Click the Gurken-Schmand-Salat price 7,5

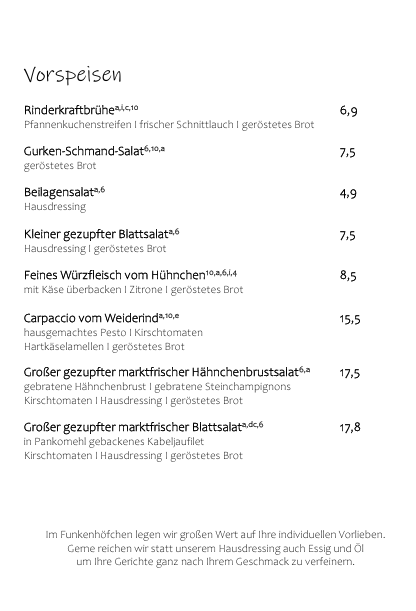[x=347, y=152]
